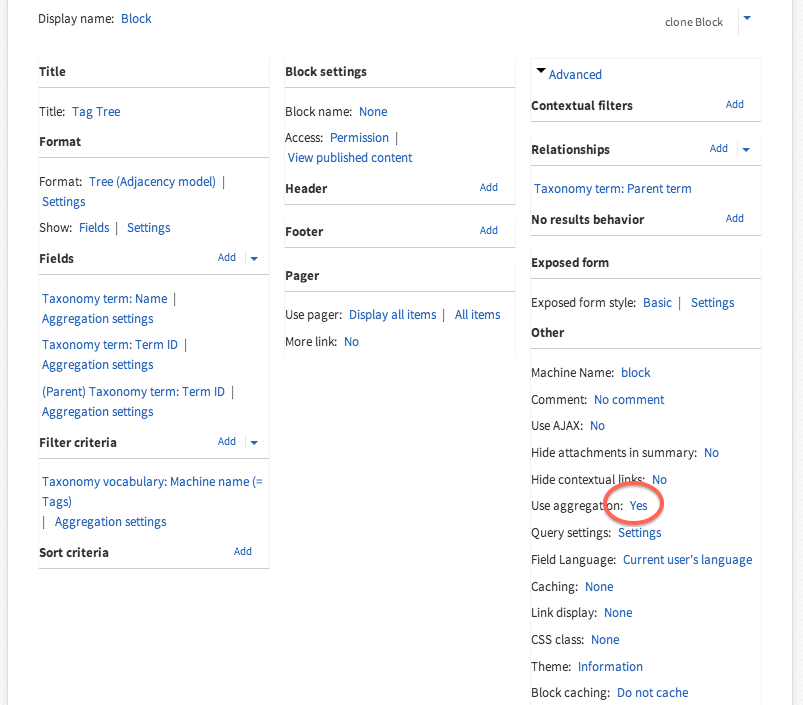Add a contextual filter
Screen dimensions: 803x705
[x=735, y=104]
